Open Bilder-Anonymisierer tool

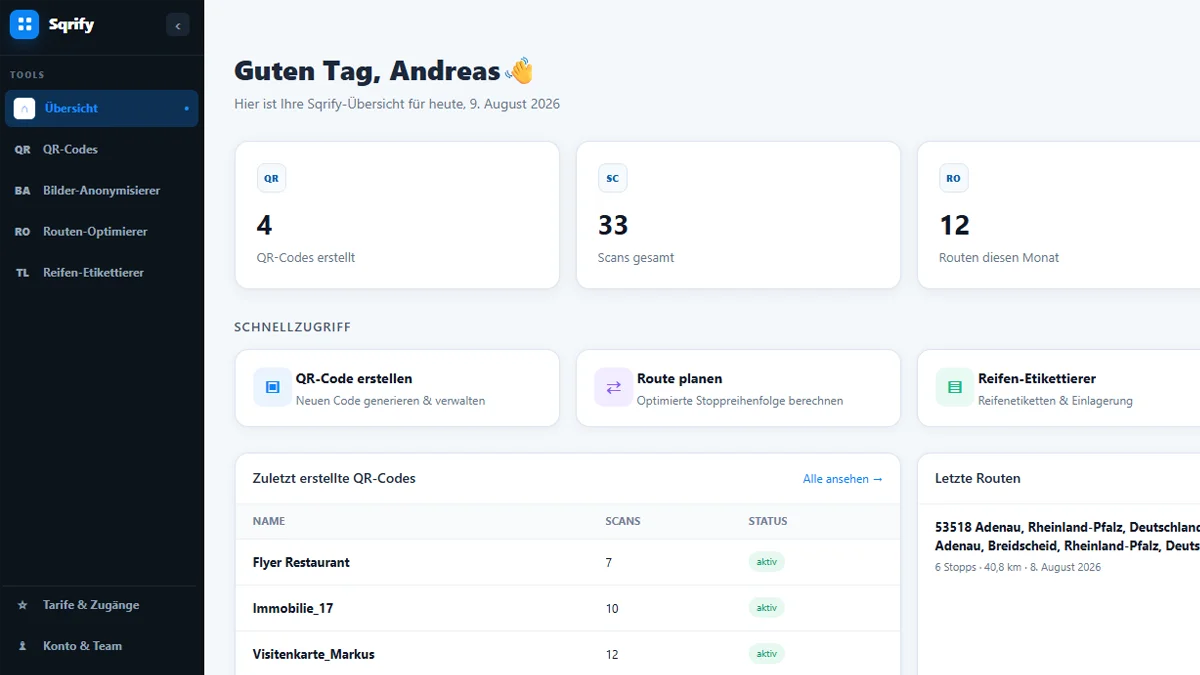101,190
